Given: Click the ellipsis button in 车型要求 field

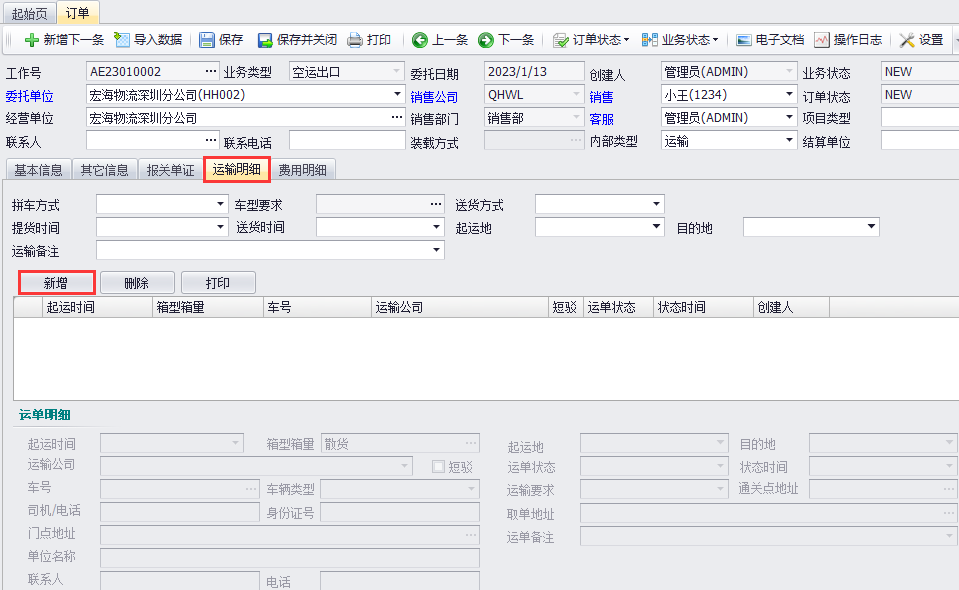Looking at the screenshot, I should tap(435, 204).
